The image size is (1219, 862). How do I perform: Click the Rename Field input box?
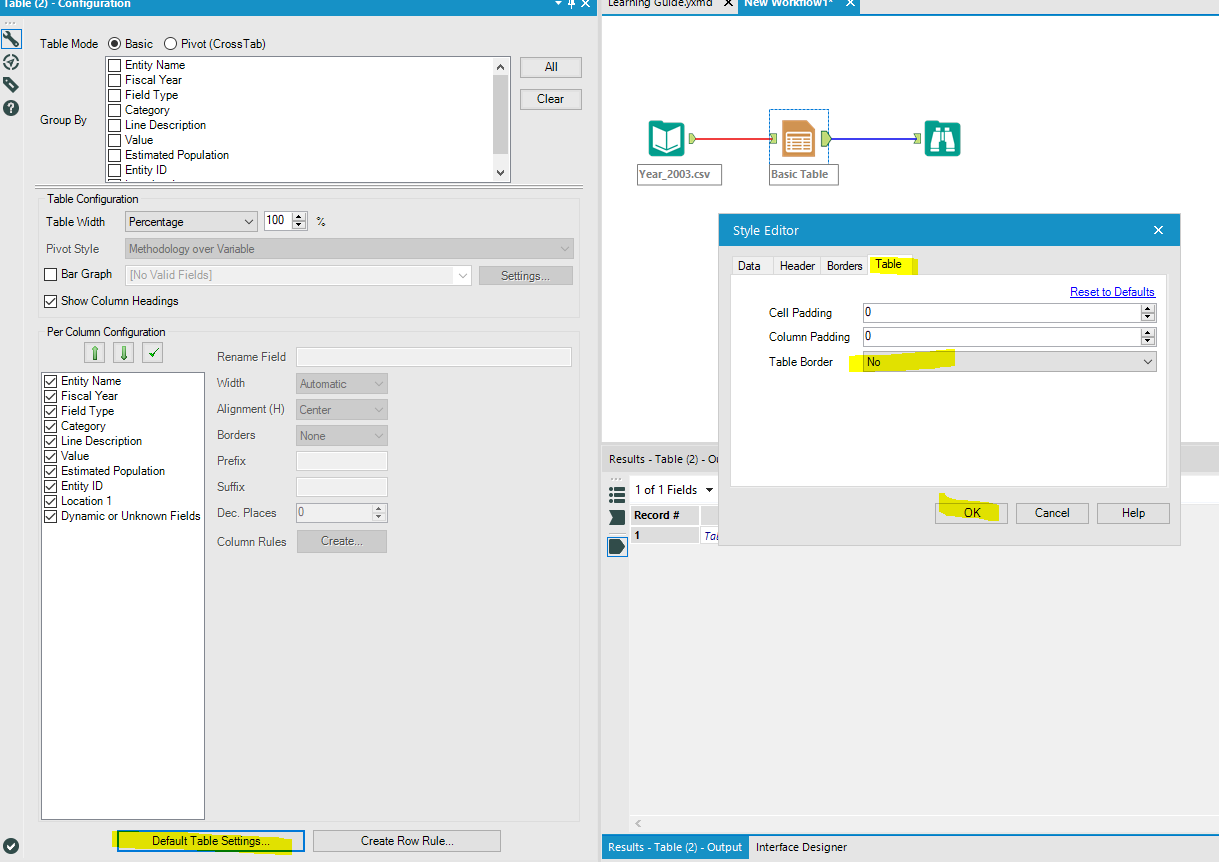click(x=432, y=356)
